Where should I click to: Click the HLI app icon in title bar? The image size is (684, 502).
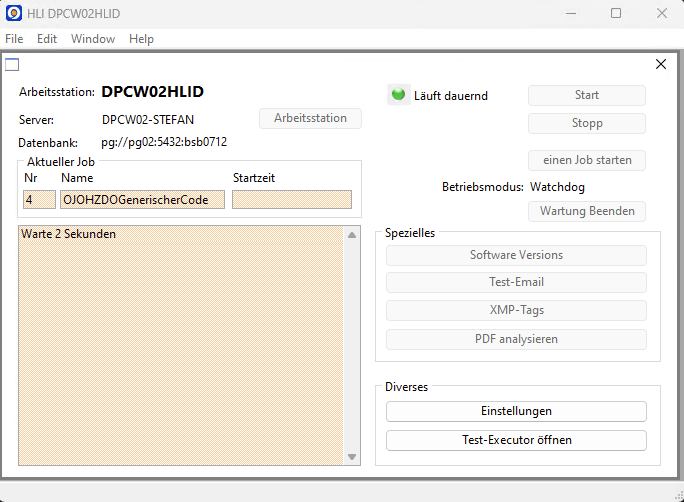(x=14, y=13)
